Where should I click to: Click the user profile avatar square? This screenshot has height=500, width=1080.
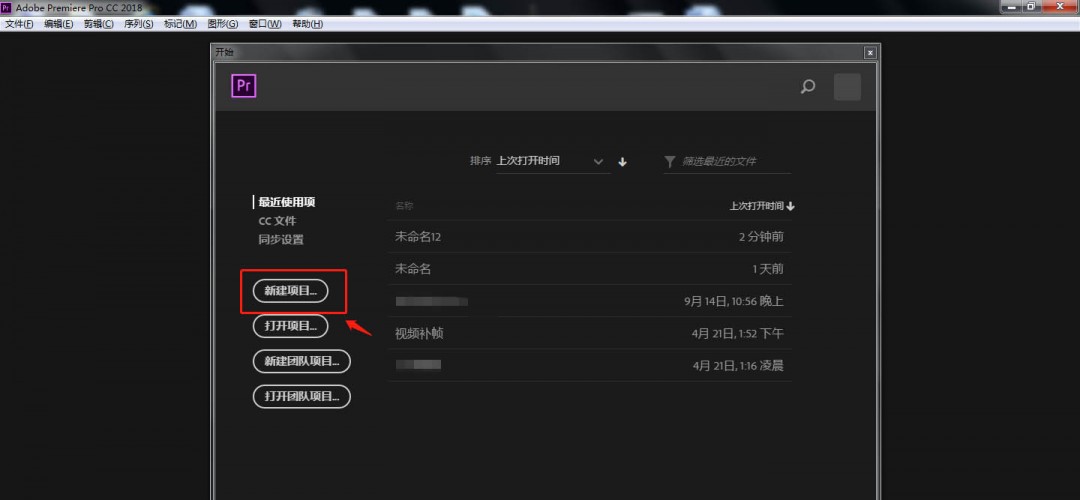[847, 87]
